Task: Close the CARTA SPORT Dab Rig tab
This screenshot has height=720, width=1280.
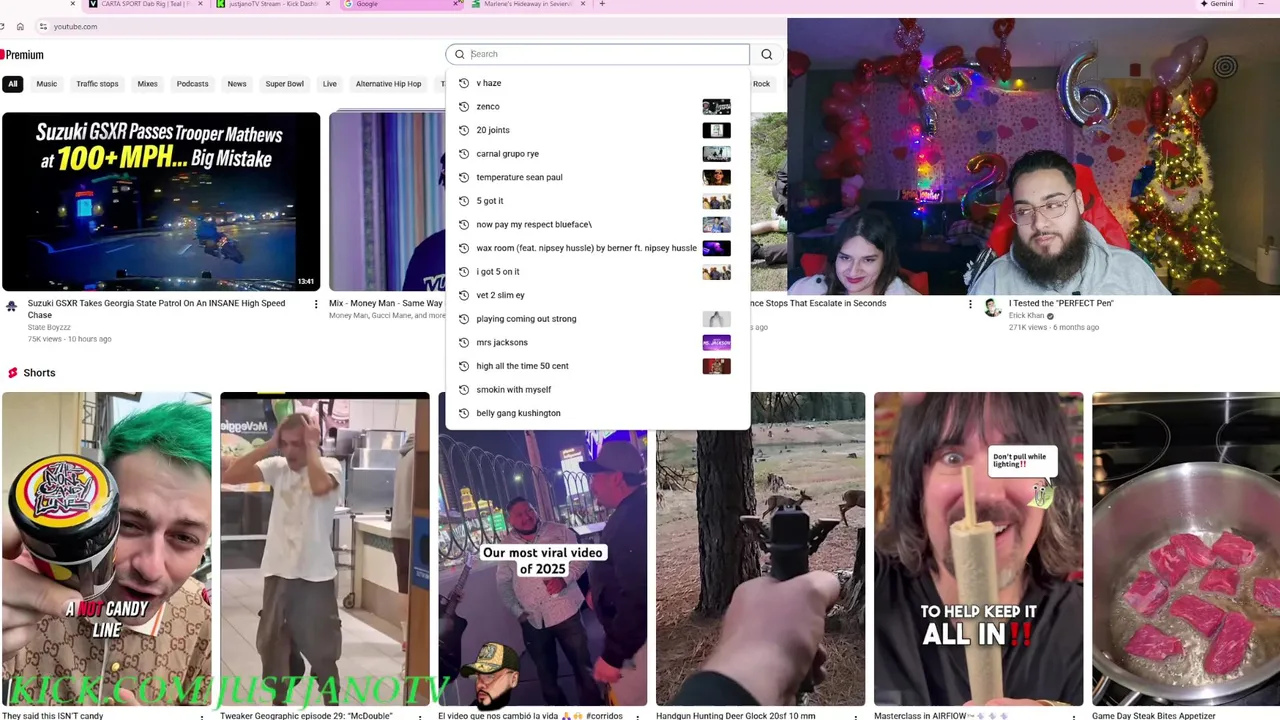Action: click(199, 4)
